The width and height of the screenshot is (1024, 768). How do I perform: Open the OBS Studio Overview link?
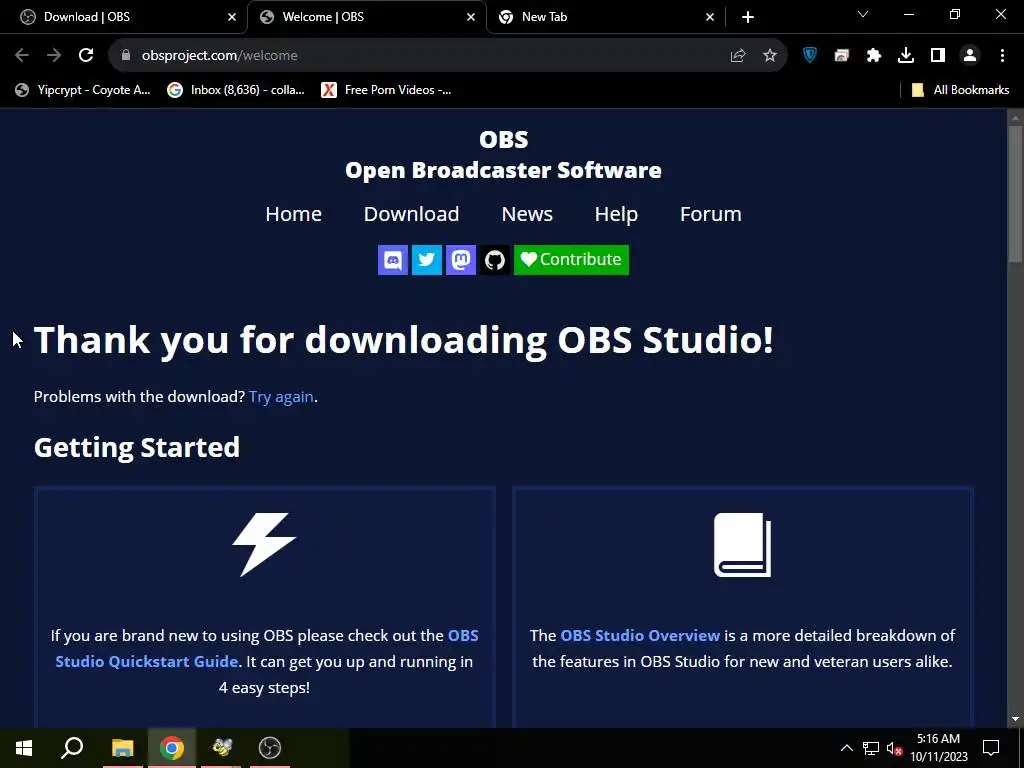[640, 635]
